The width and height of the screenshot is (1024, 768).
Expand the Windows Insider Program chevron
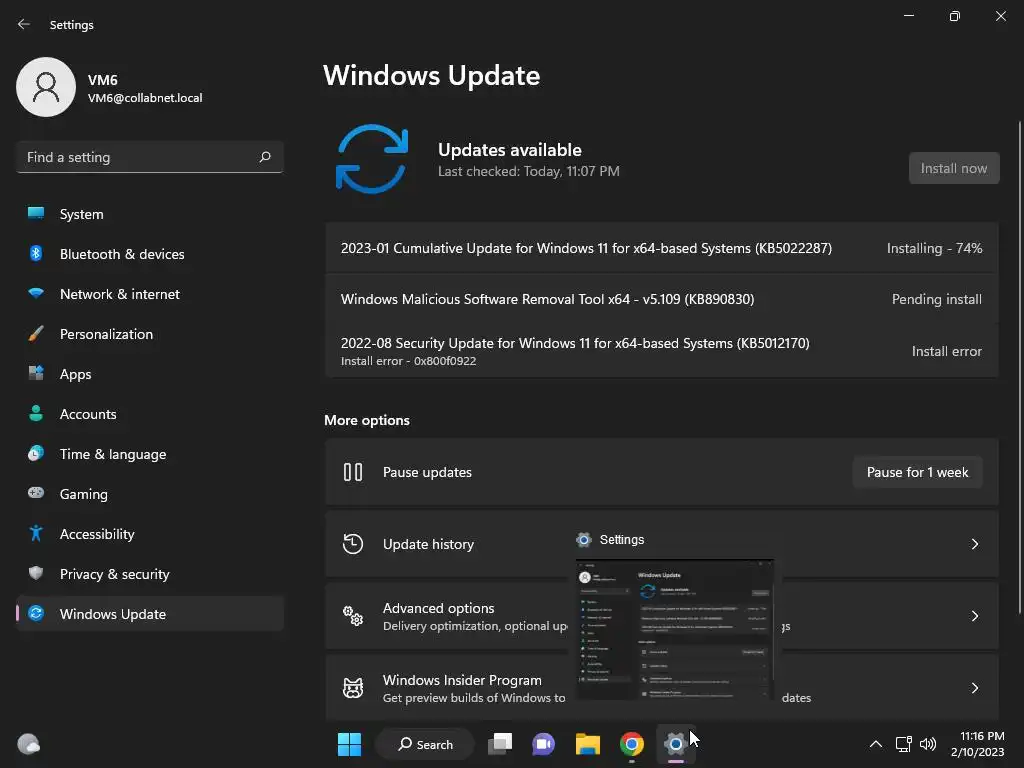click(x=974, y=688)
